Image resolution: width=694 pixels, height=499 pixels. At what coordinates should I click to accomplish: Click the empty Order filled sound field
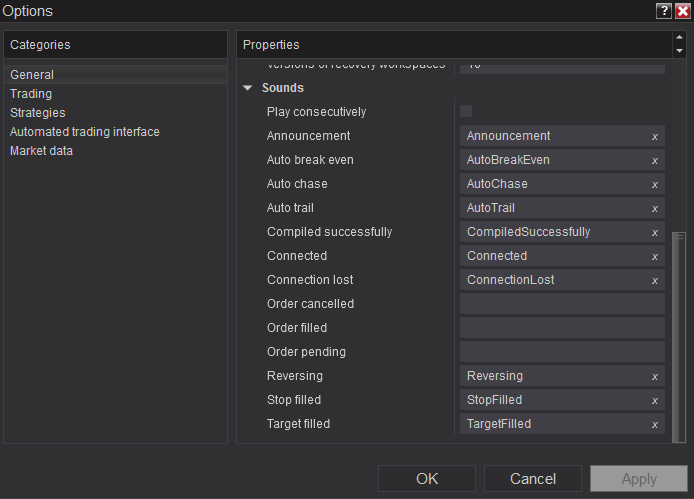[x=562, y=328]
